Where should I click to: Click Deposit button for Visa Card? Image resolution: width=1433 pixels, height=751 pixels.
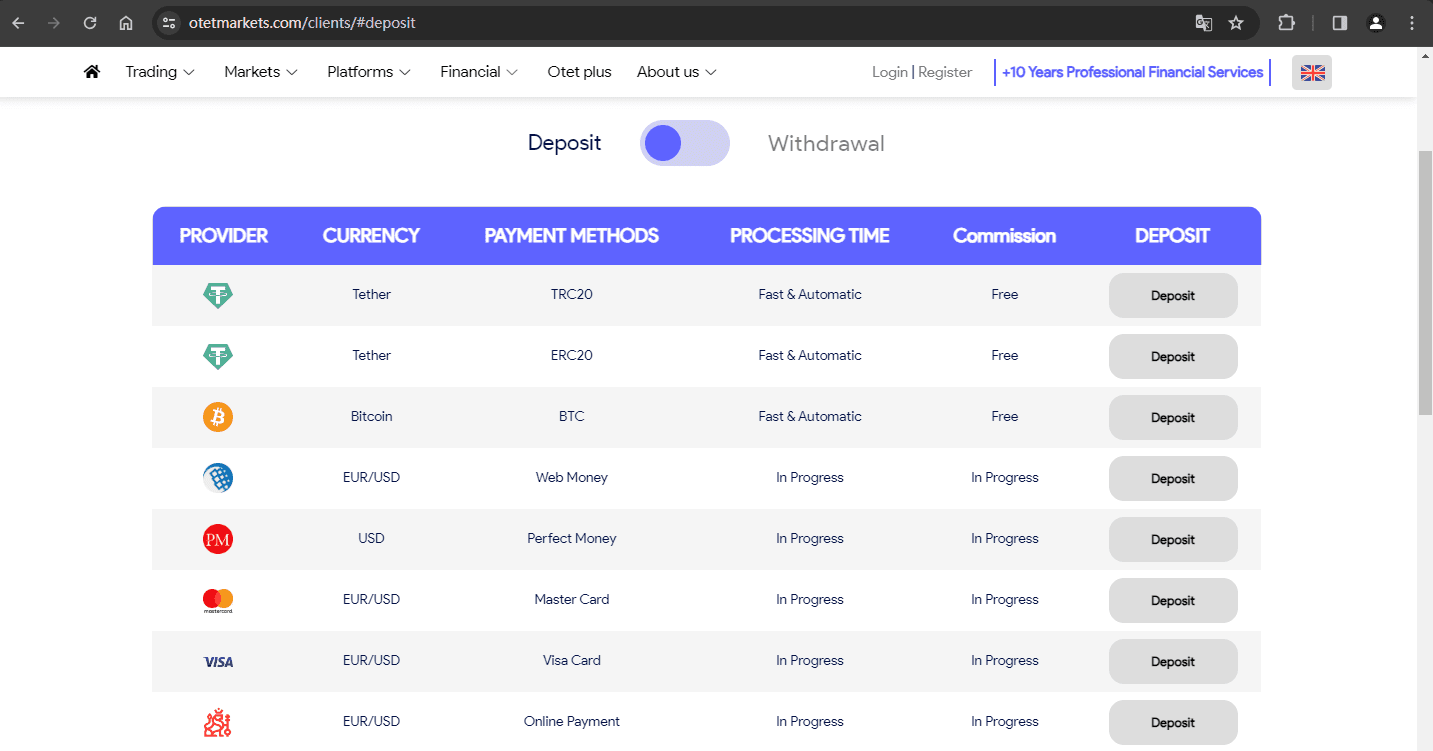pos(1173,662)
